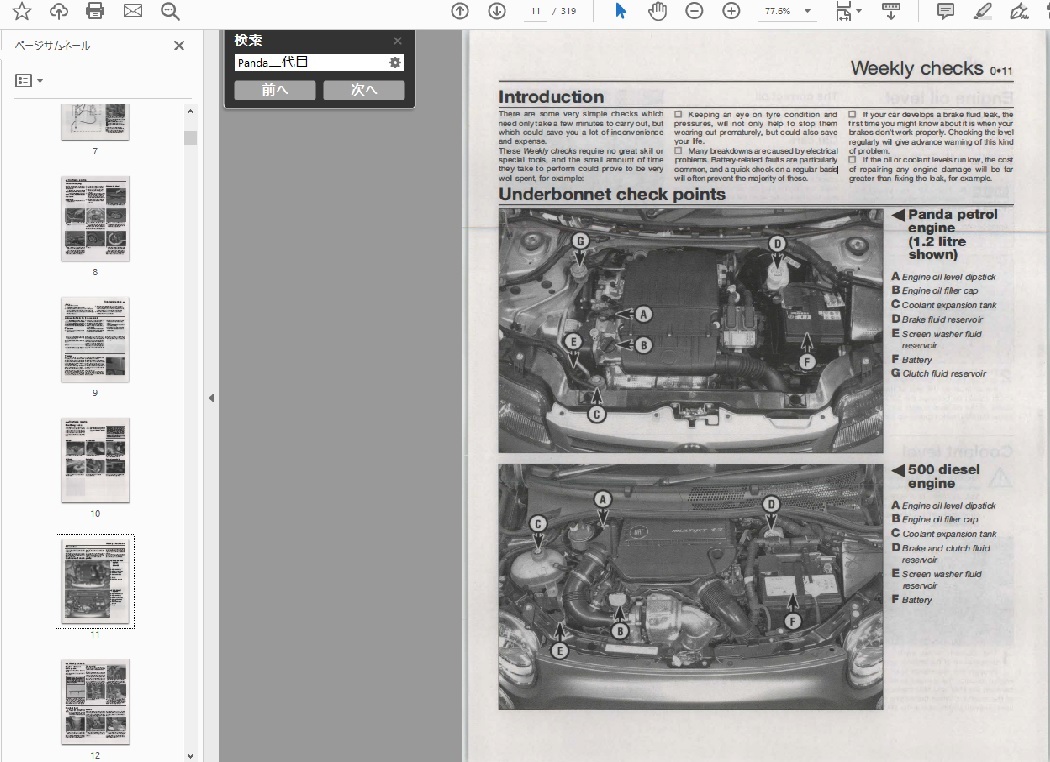The height and width of the screenshot is (762, 1050).
Task: Open search settings gear icon
Action: 395,62
